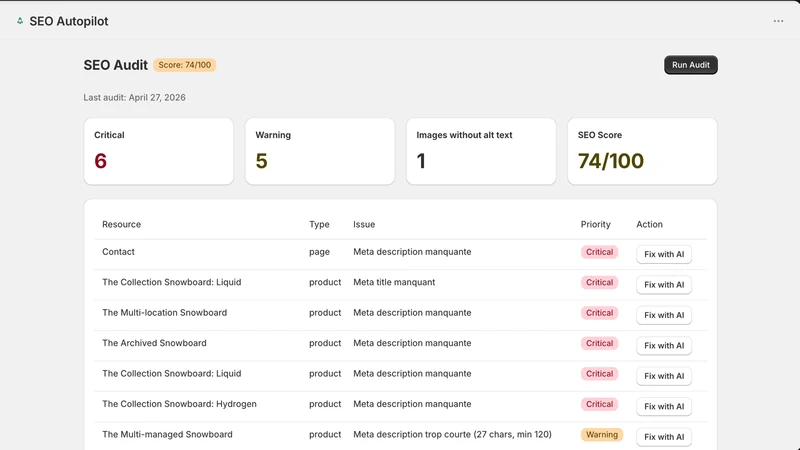This screenshot has width=800, height=450.
Task: Click the Run Audit button
Action: [x=691, y=65]
